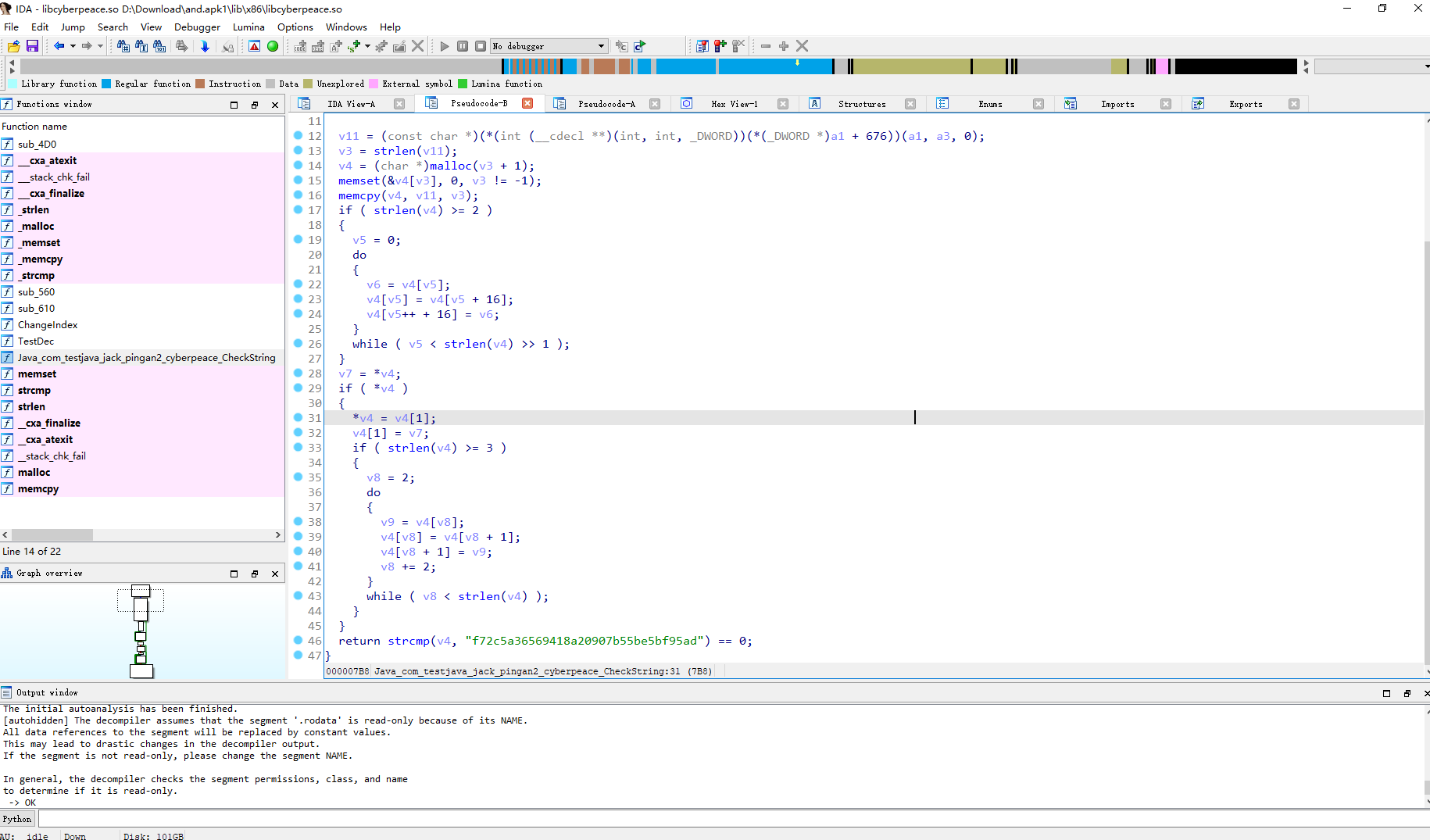Click the green plus struct variable icon

click(x=354, y=46)
